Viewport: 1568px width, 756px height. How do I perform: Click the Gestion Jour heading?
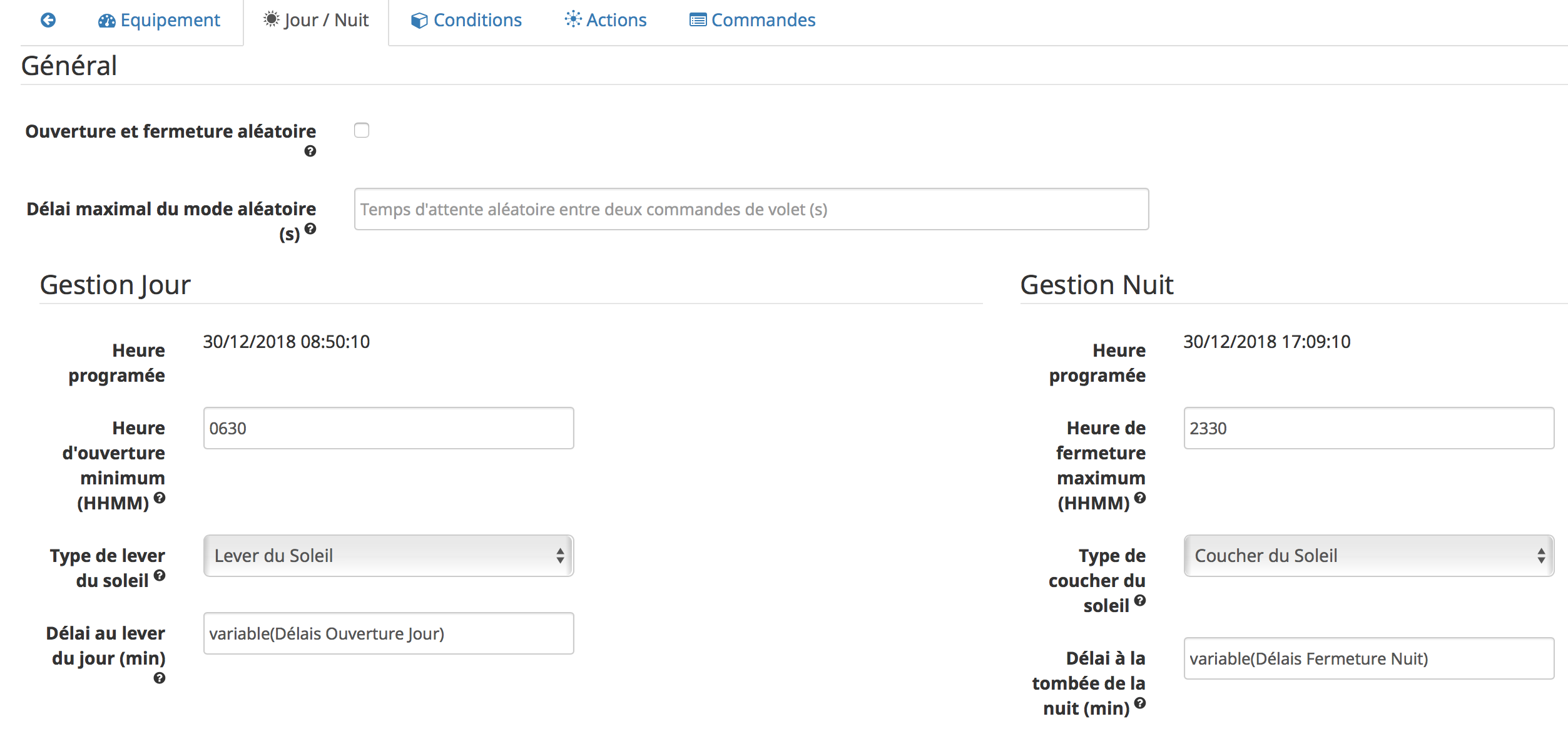[115, 285]
